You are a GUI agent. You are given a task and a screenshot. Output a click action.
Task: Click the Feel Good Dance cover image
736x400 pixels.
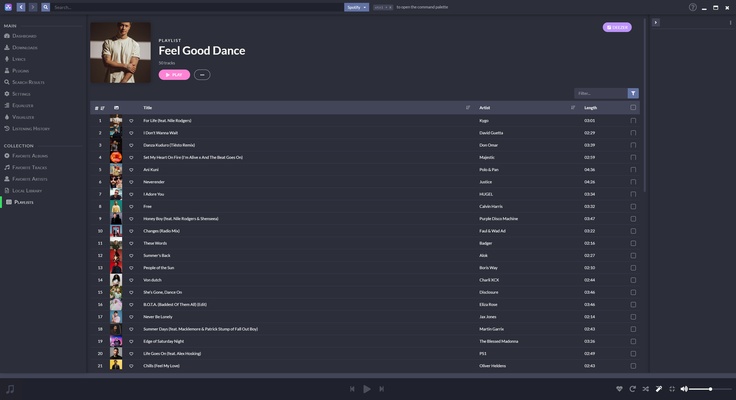(x=121, y=53)
